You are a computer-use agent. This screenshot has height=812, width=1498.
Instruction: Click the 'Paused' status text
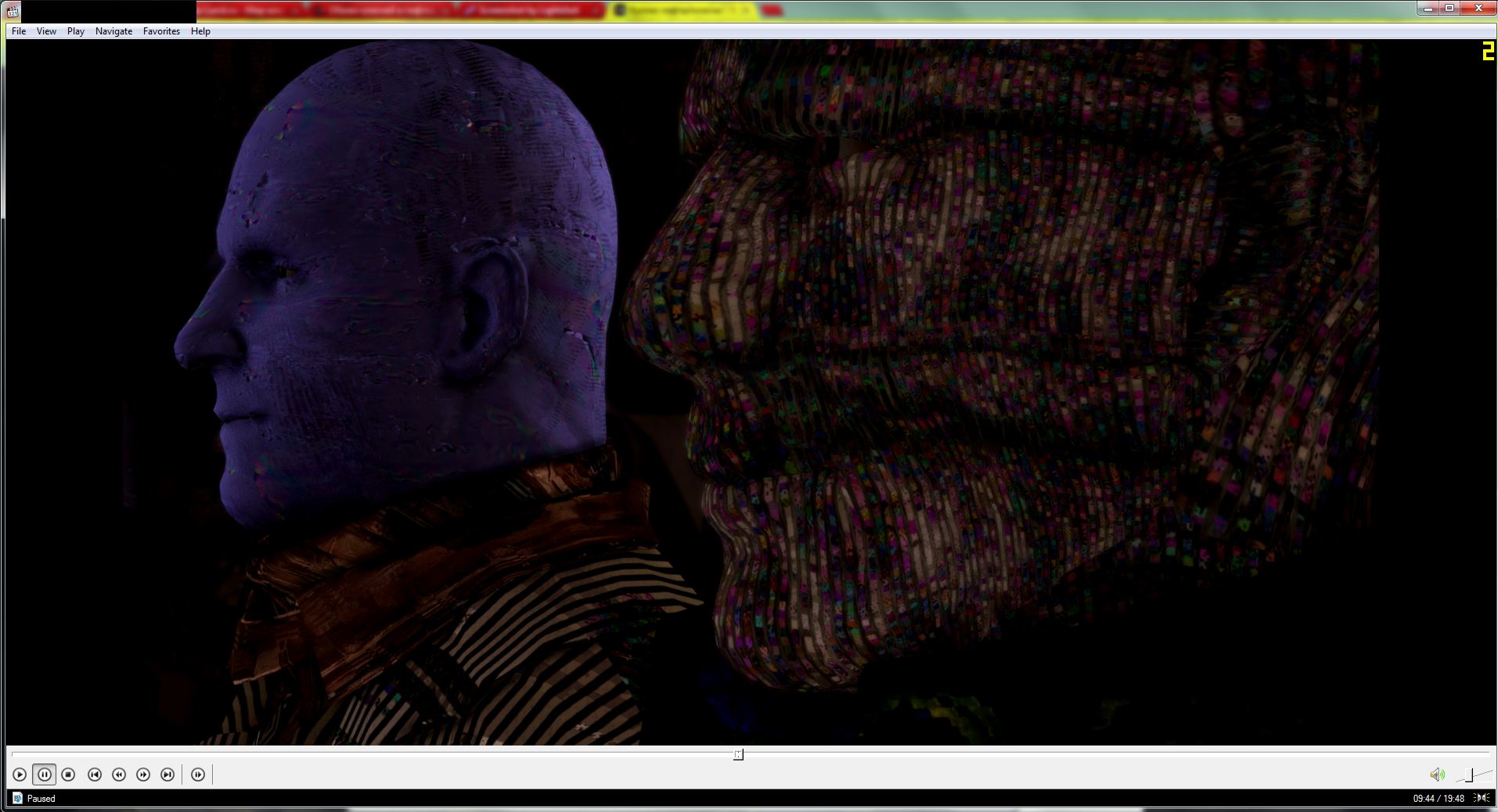tap(41, 799)
